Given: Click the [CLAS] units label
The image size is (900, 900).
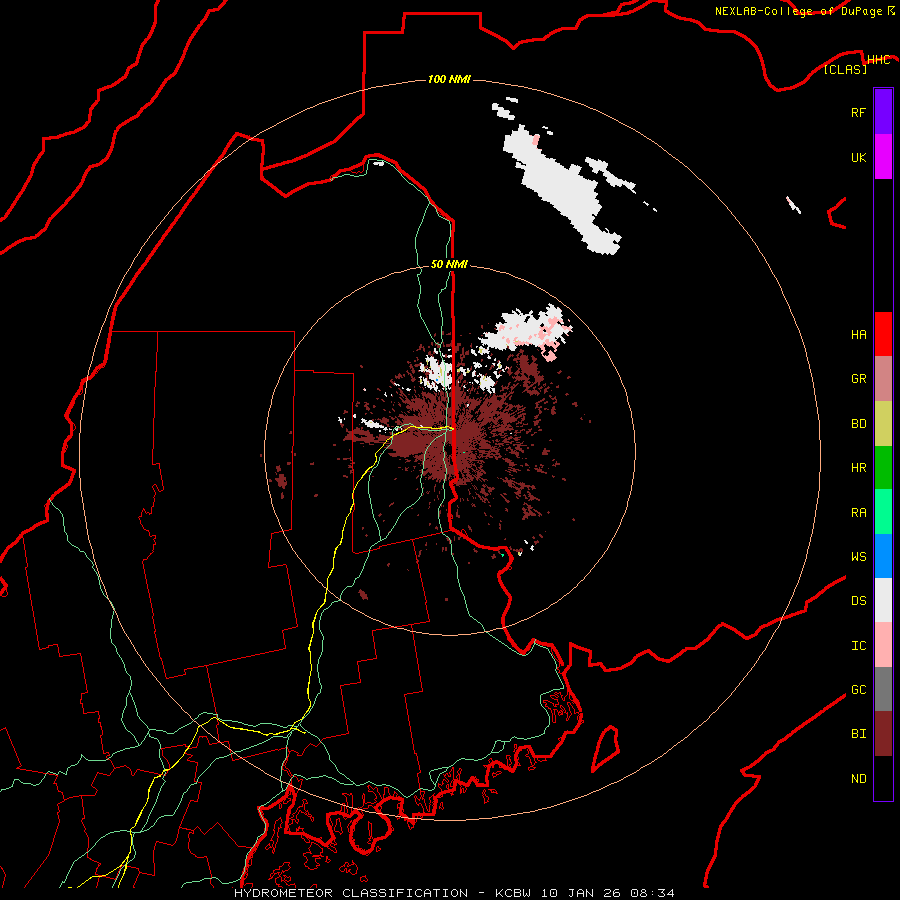Looking at the screenshot, I should tap(845, 69).
